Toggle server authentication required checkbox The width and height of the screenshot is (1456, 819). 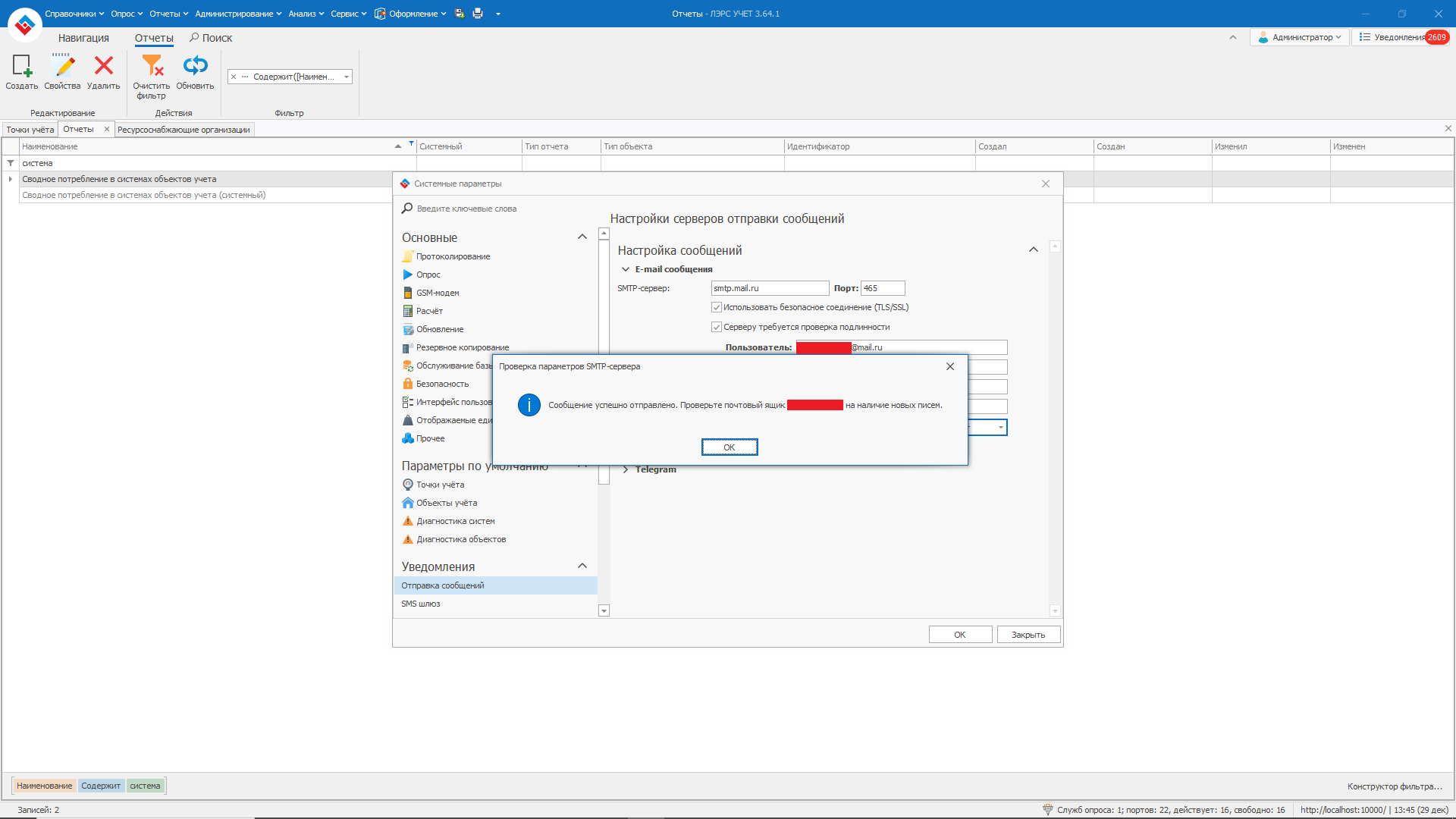click(x=717, y=327)
